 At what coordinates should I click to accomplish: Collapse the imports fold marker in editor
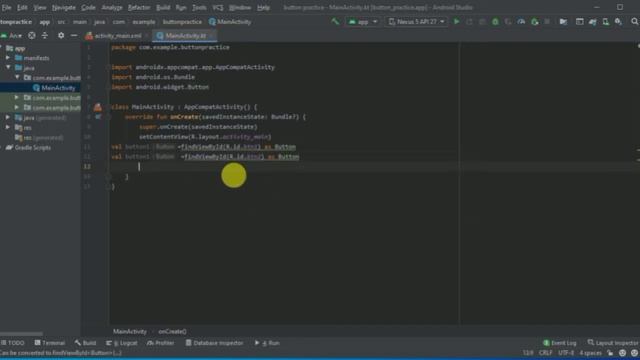pos(108,67)
